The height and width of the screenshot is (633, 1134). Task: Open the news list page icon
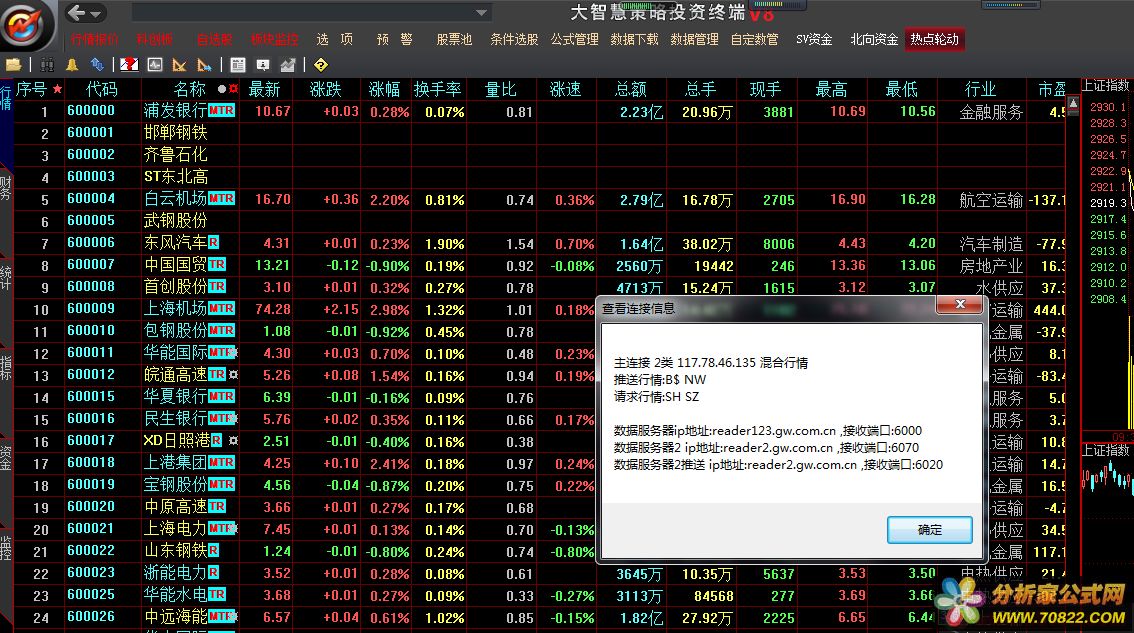[238, 65]
